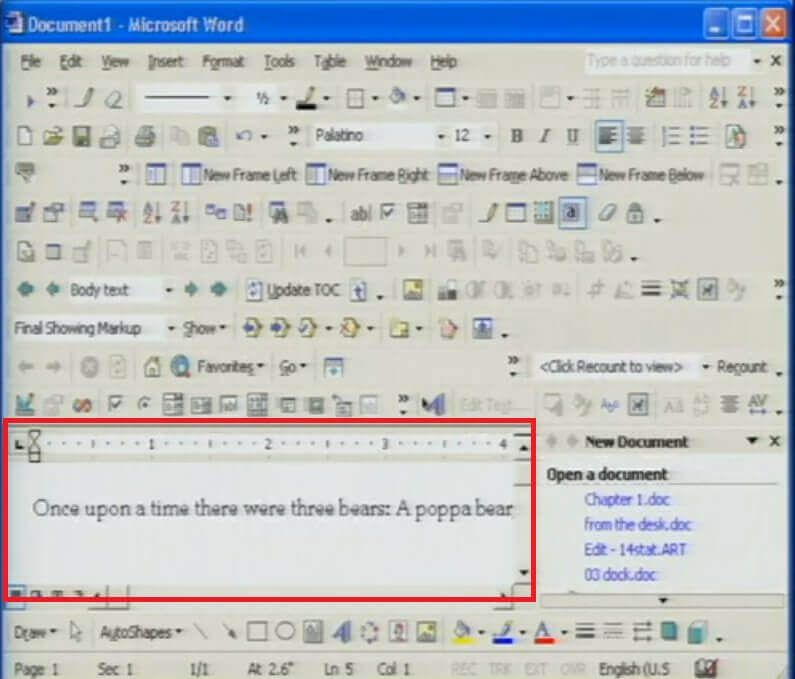Open Chapter 1.doc link

tap(627, 499)
